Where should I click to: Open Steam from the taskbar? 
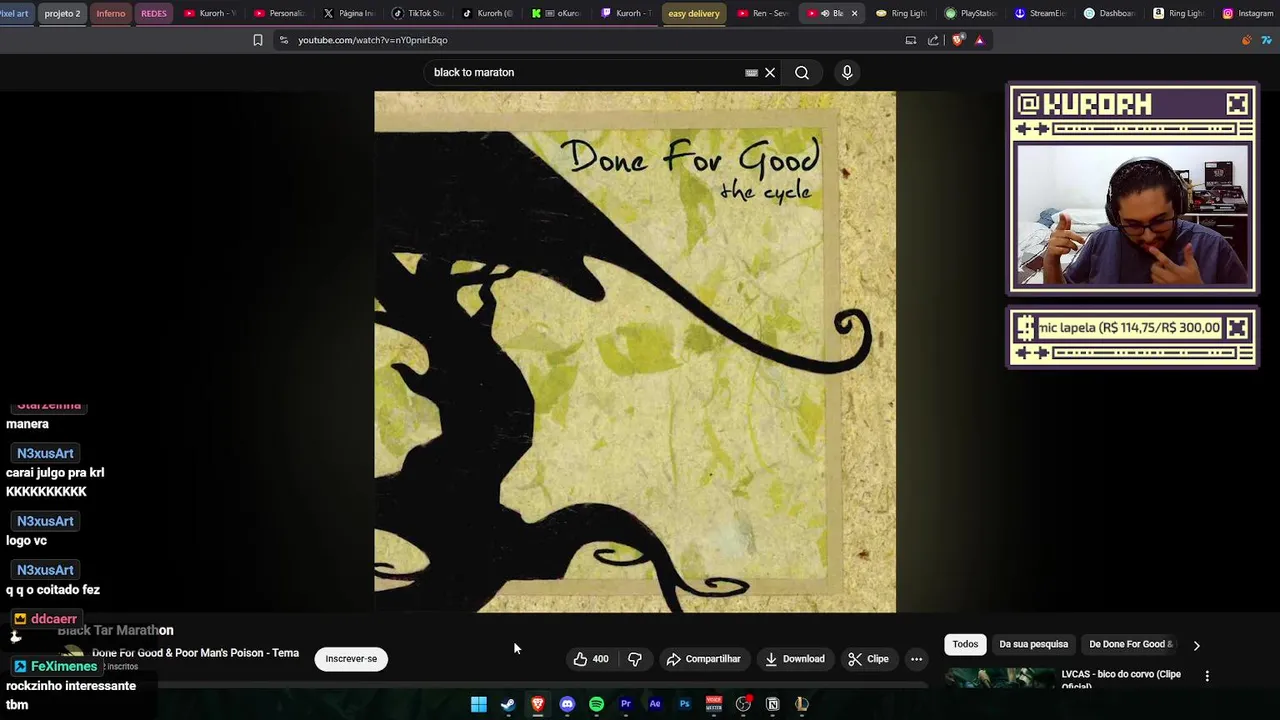(508, 704)
